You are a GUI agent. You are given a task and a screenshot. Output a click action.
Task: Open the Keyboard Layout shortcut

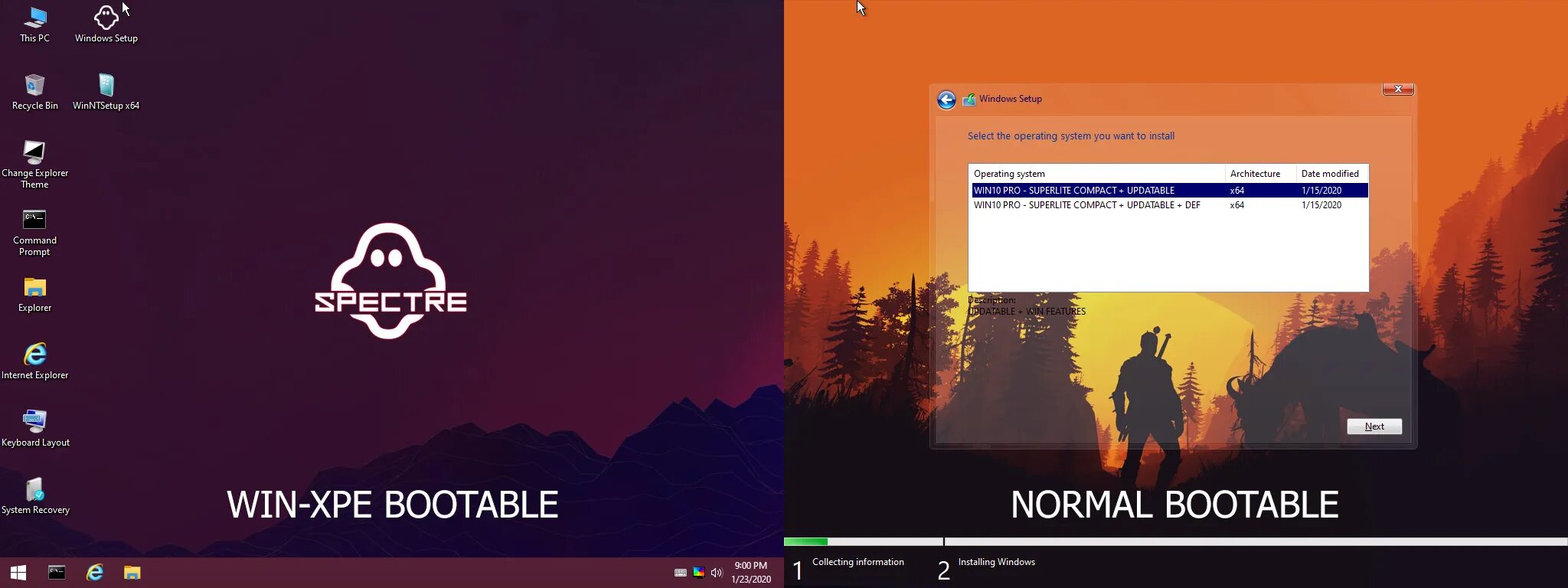34,429
